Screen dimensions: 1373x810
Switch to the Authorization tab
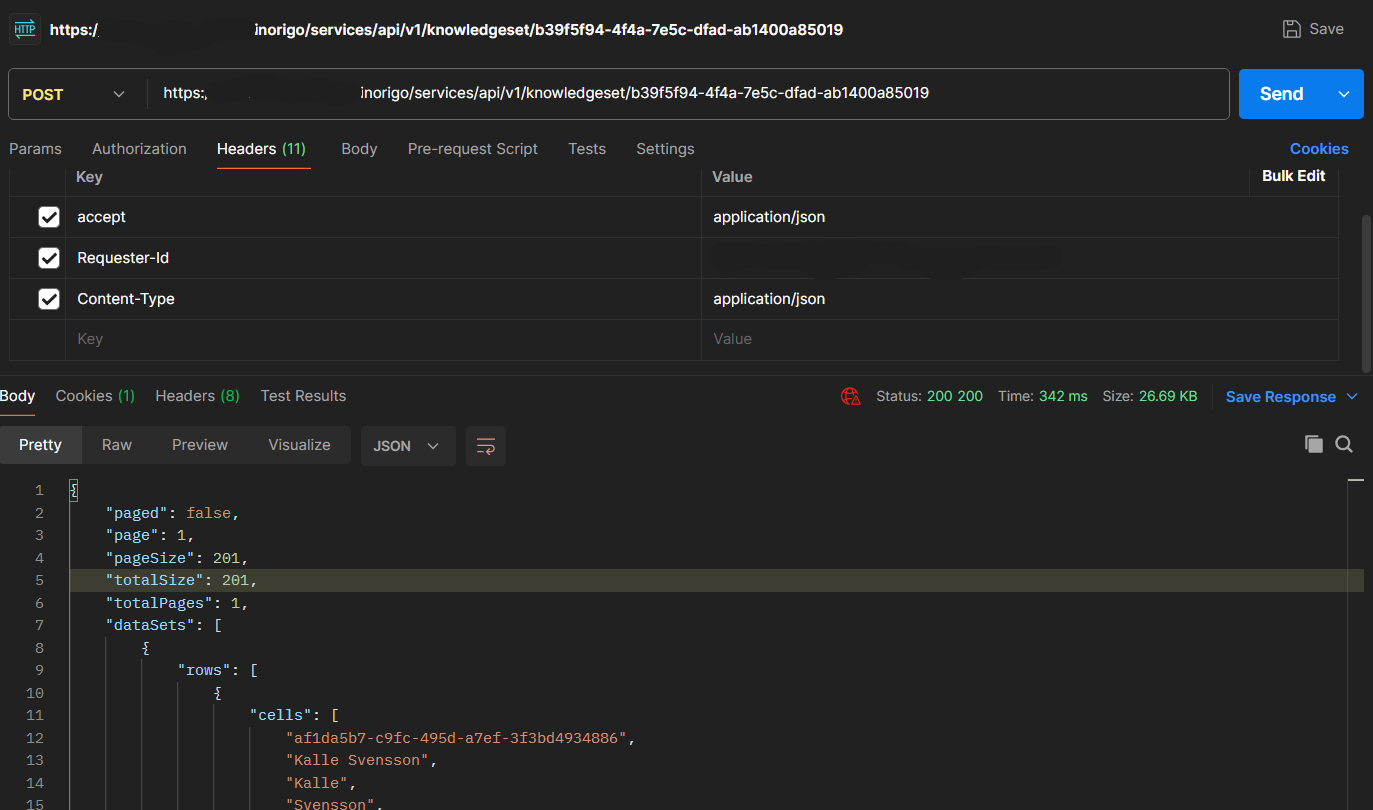[x=139, y=149]
